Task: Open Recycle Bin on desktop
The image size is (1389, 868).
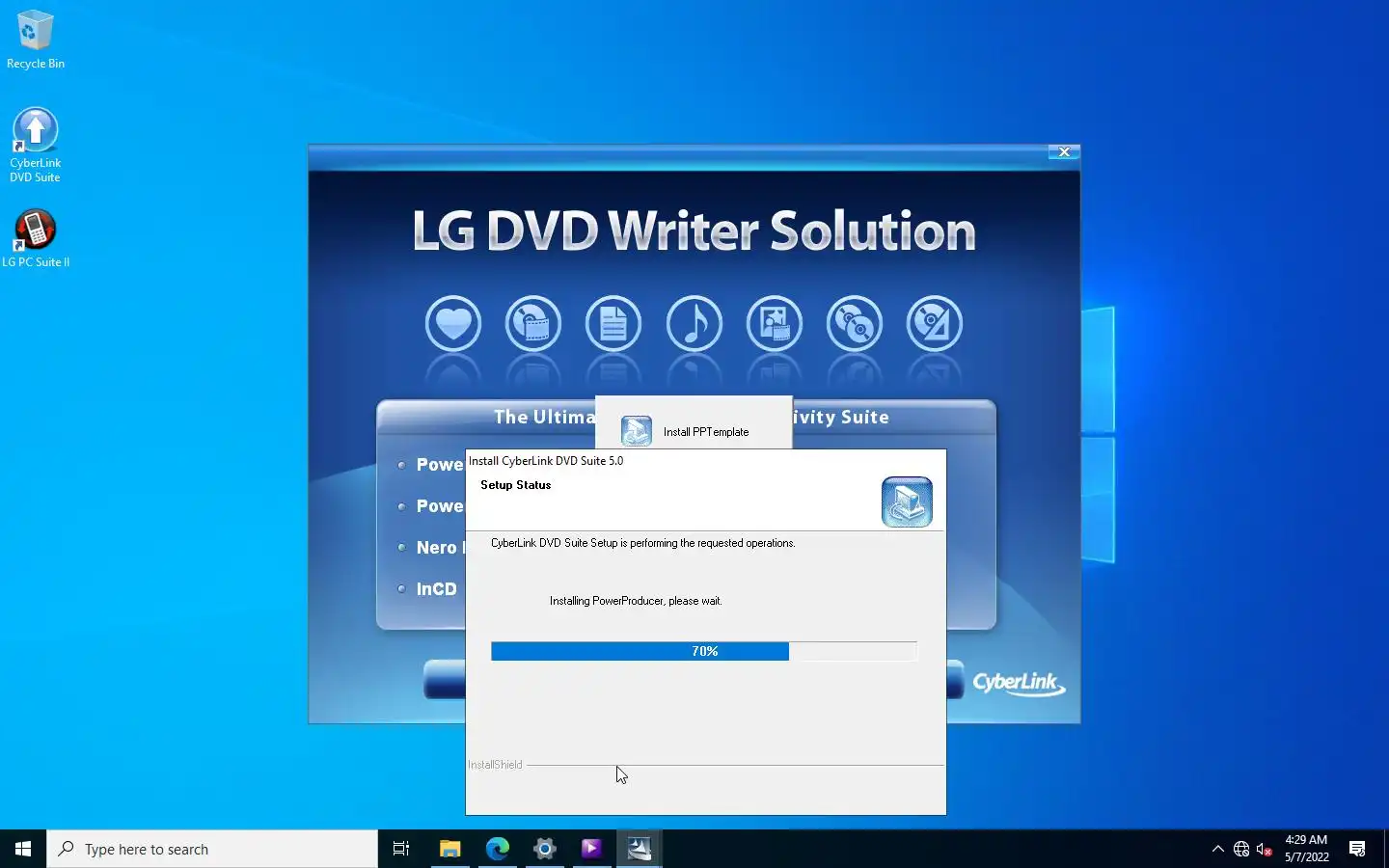Action: (x=36, y=40)
